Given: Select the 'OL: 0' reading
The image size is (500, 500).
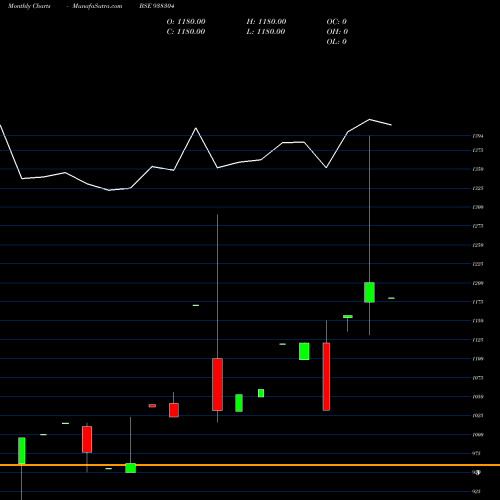Looking at the screenshot, I should (337, 42).
